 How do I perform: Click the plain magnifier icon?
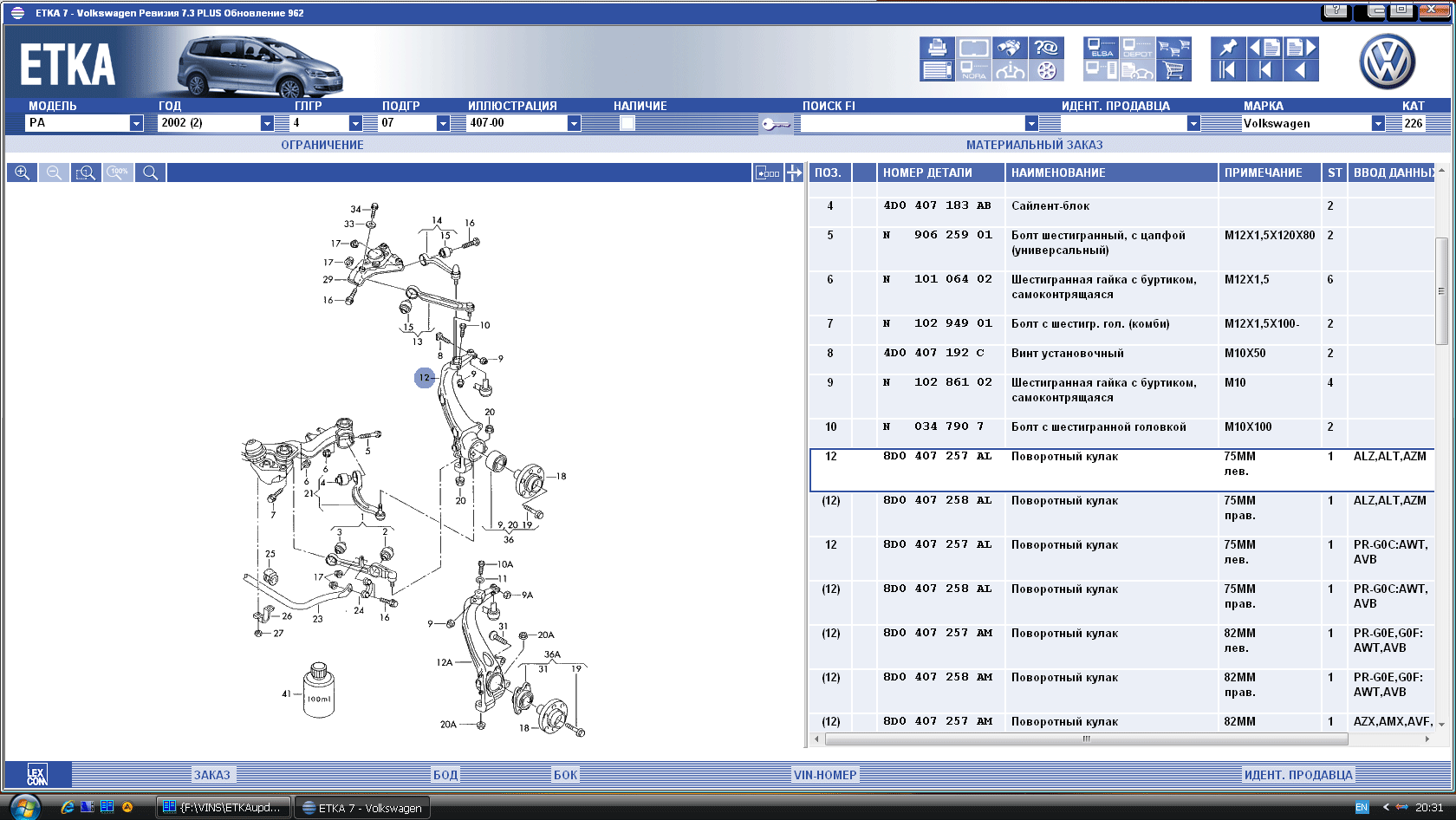click(150, 172)
